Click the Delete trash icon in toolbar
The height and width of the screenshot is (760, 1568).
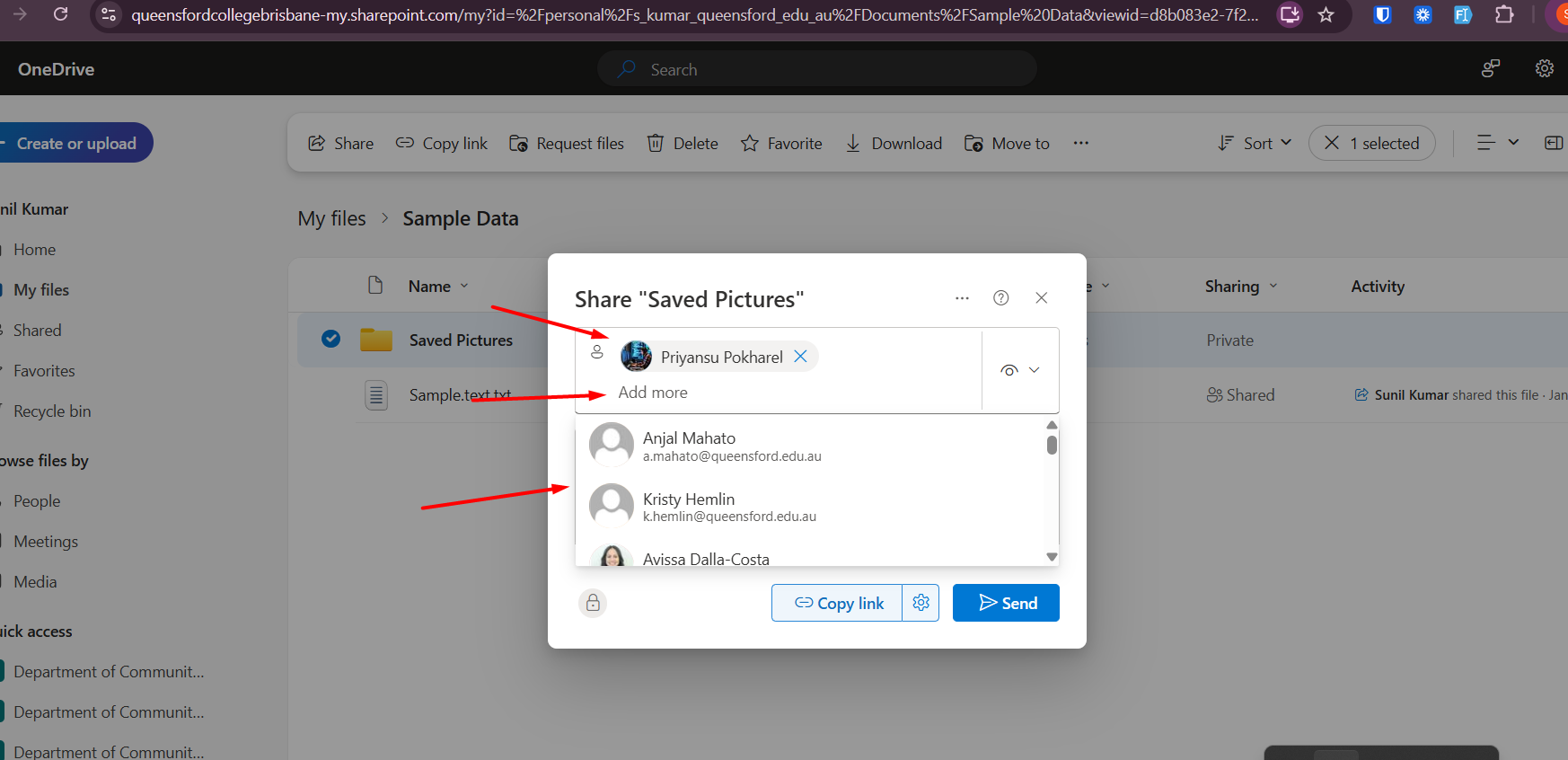656,144
